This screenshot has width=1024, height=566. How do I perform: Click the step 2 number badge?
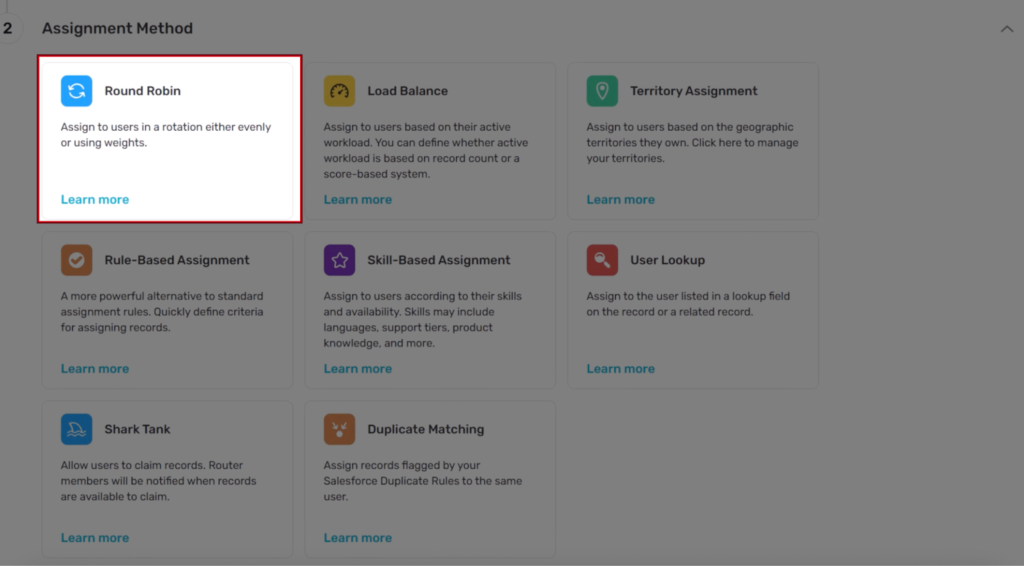8,29
